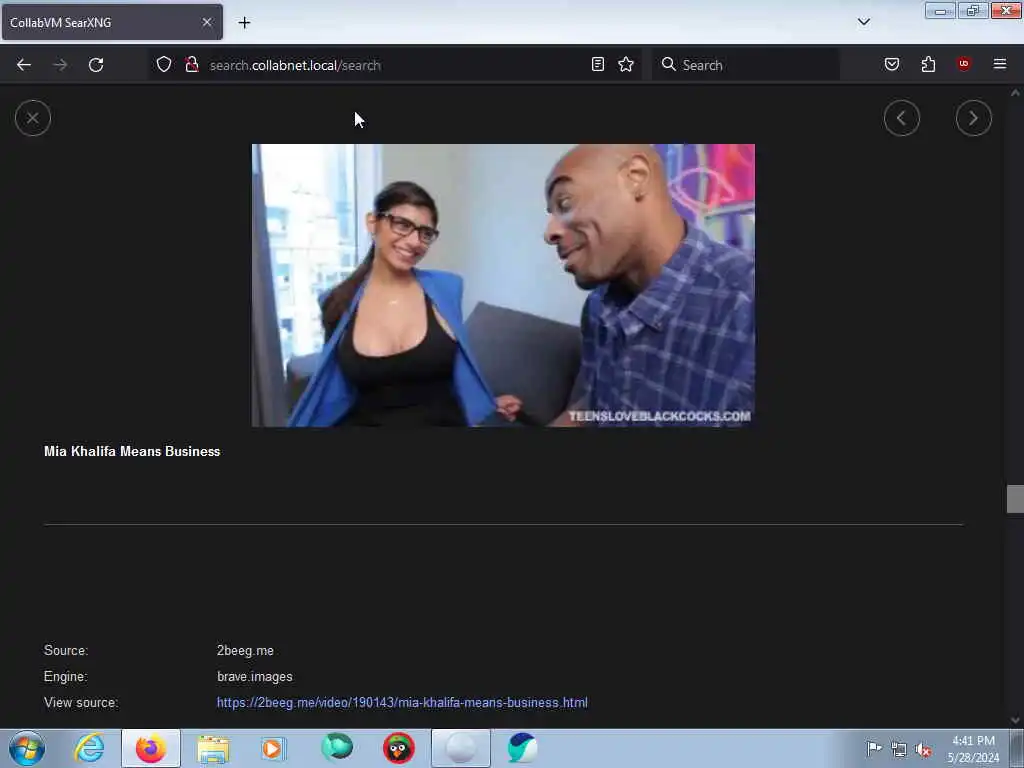Reload the current page
This screenshot has width=1024, height=768.
pos(96,65)
